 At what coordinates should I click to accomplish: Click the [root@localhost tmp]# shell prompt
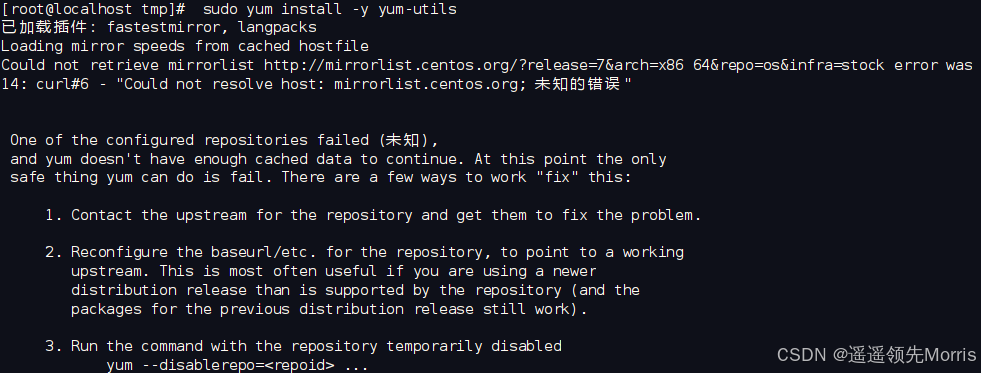click(93, 9)
